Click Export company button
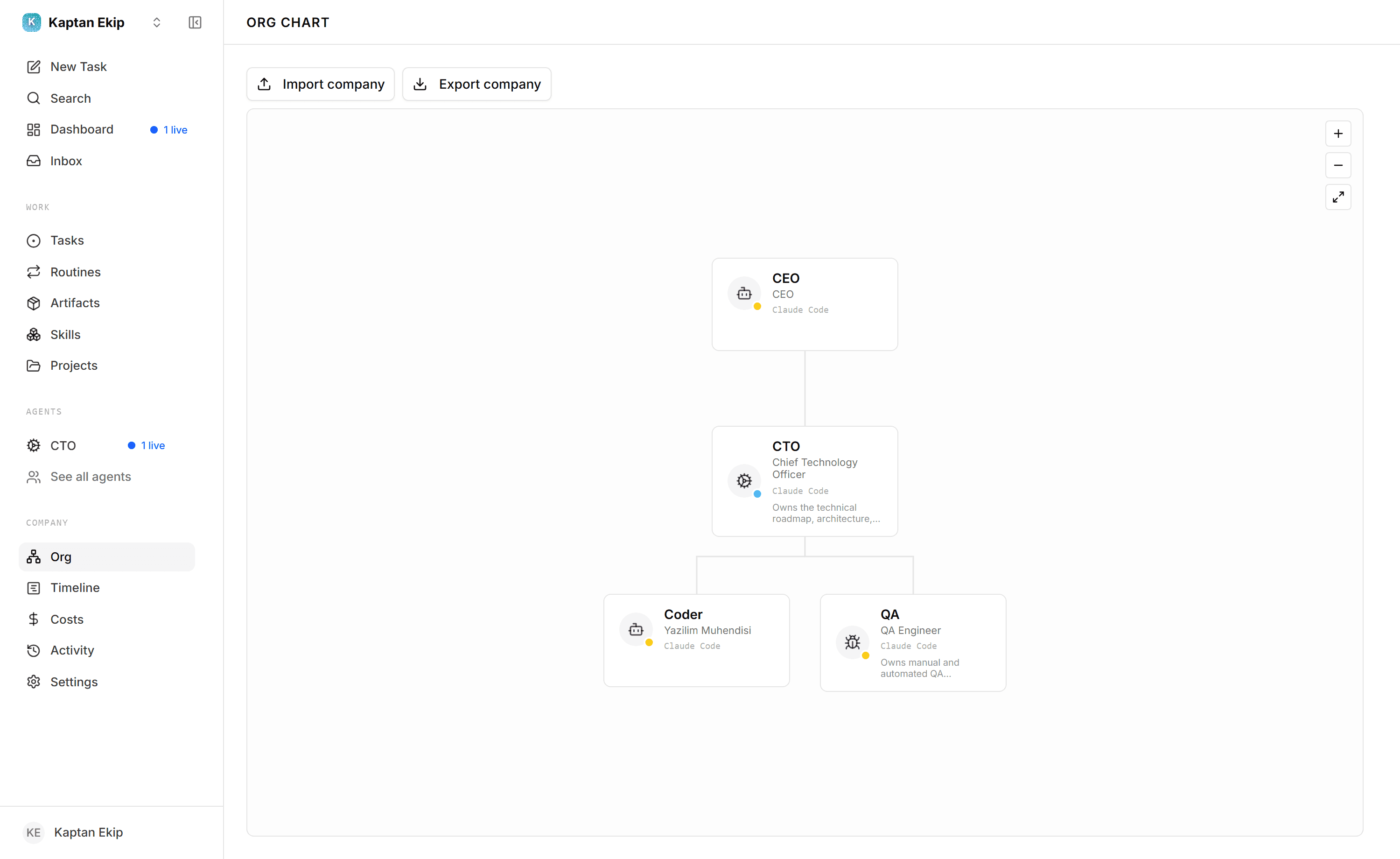 pos(477,84)
